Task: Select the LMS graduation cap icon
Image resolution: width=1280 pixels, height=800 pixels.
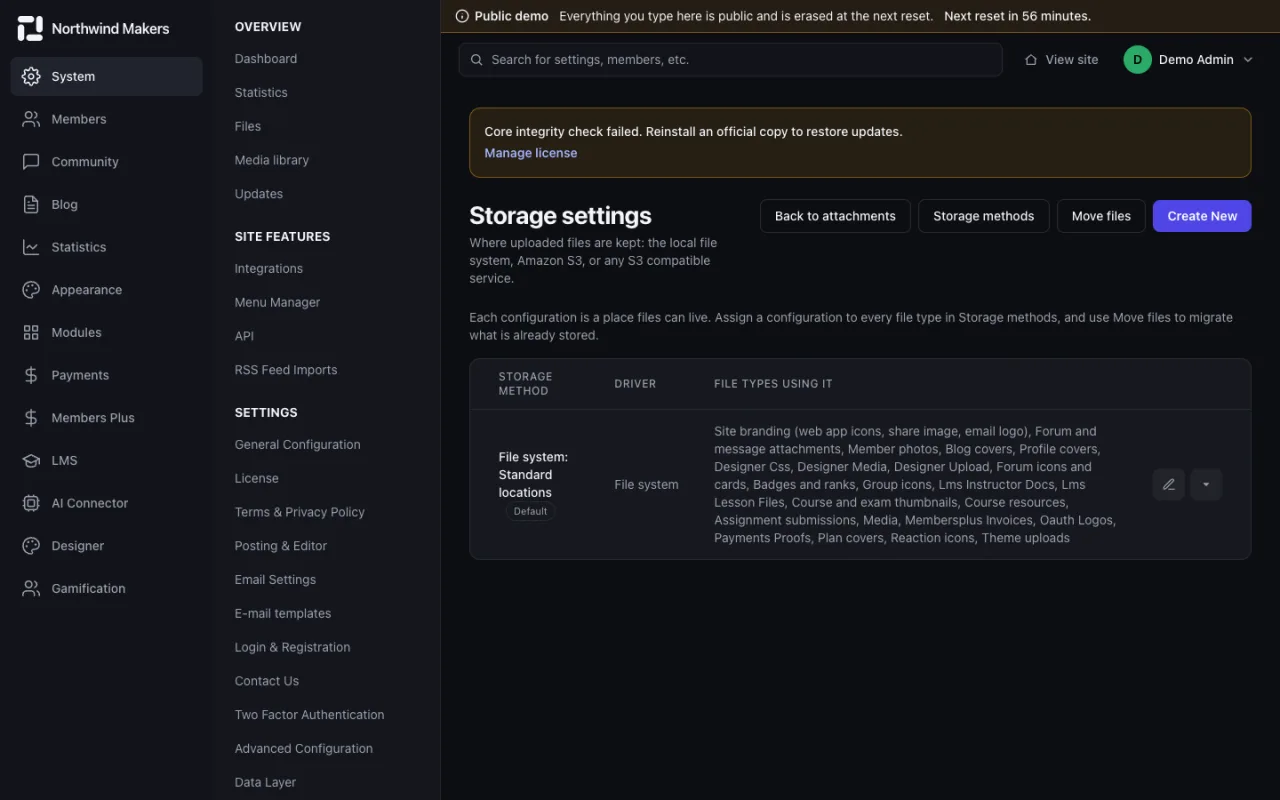Action: (31, 460)
